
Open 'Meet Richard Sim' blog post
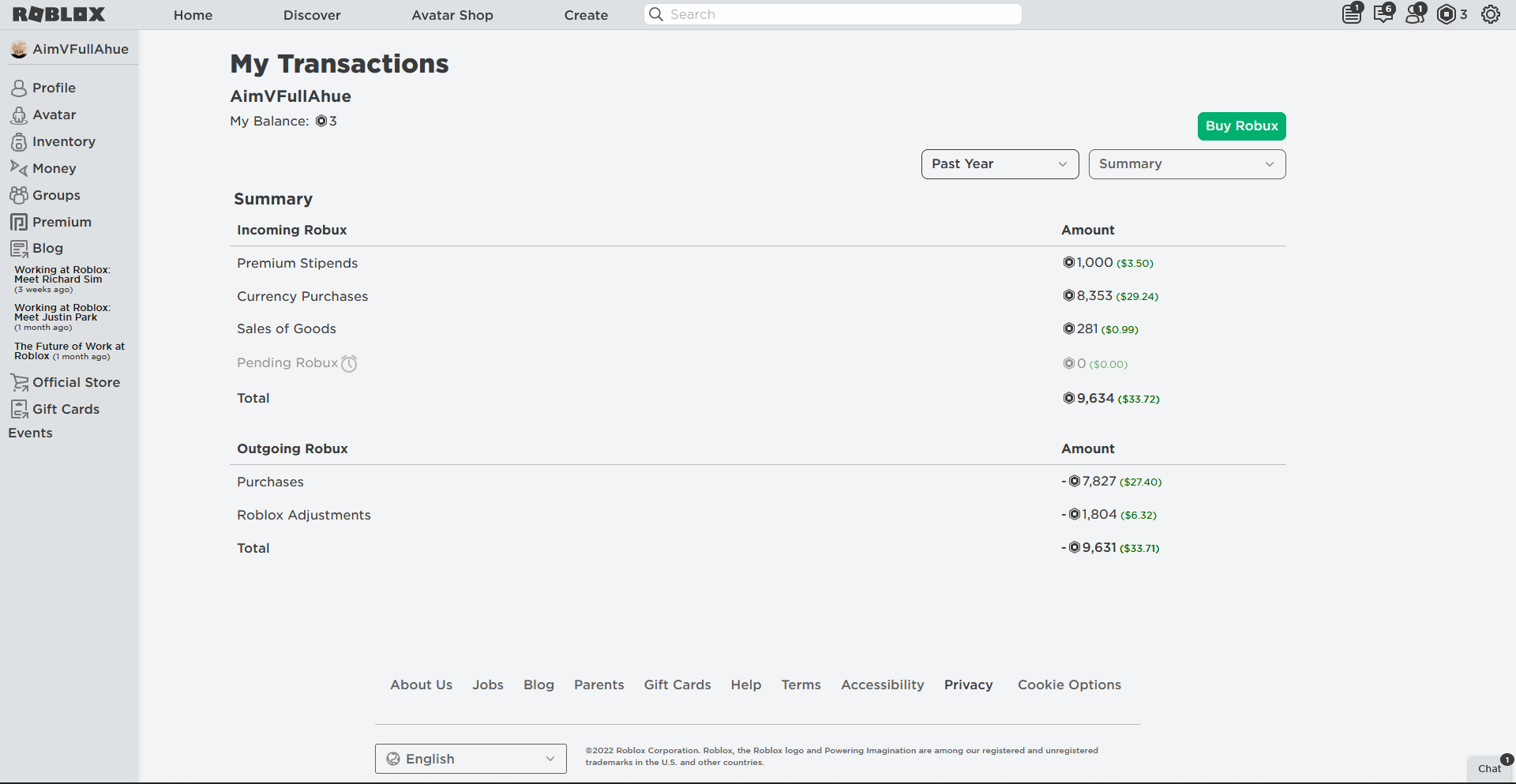pos(62,279)
